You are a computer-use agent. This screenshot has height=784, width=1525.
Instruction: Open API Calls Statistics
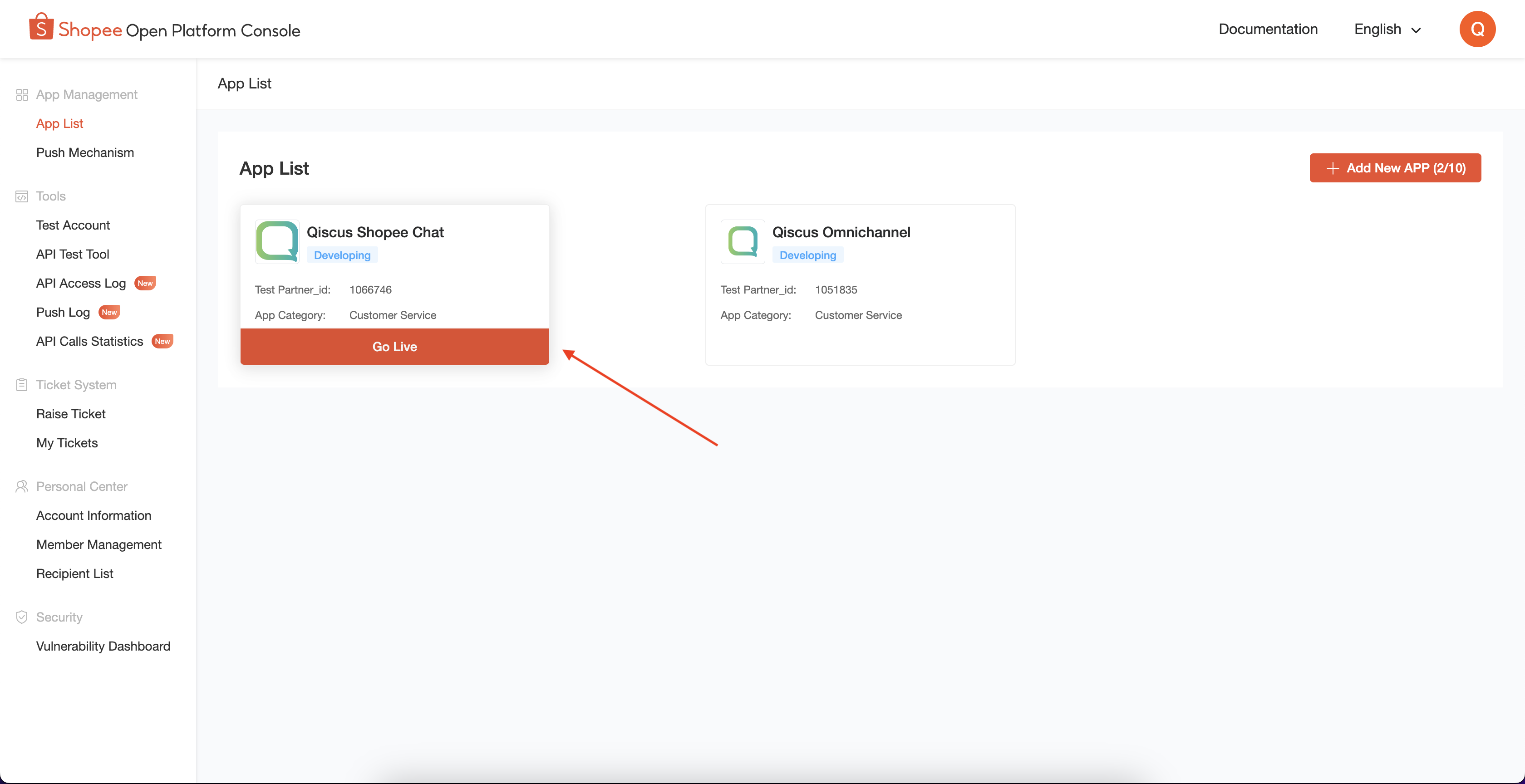pyautogui.click(x=89, y=341)
